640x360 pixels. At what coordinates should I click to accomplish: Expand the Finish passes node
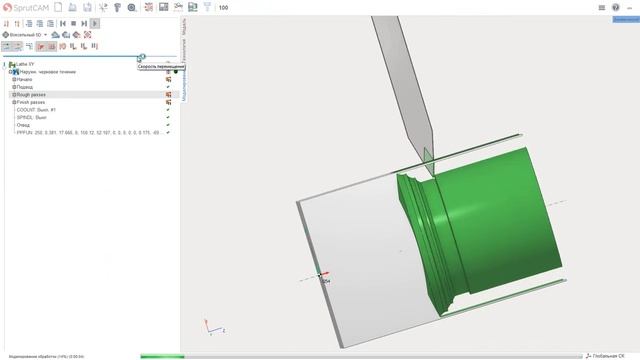coord(14,102)
